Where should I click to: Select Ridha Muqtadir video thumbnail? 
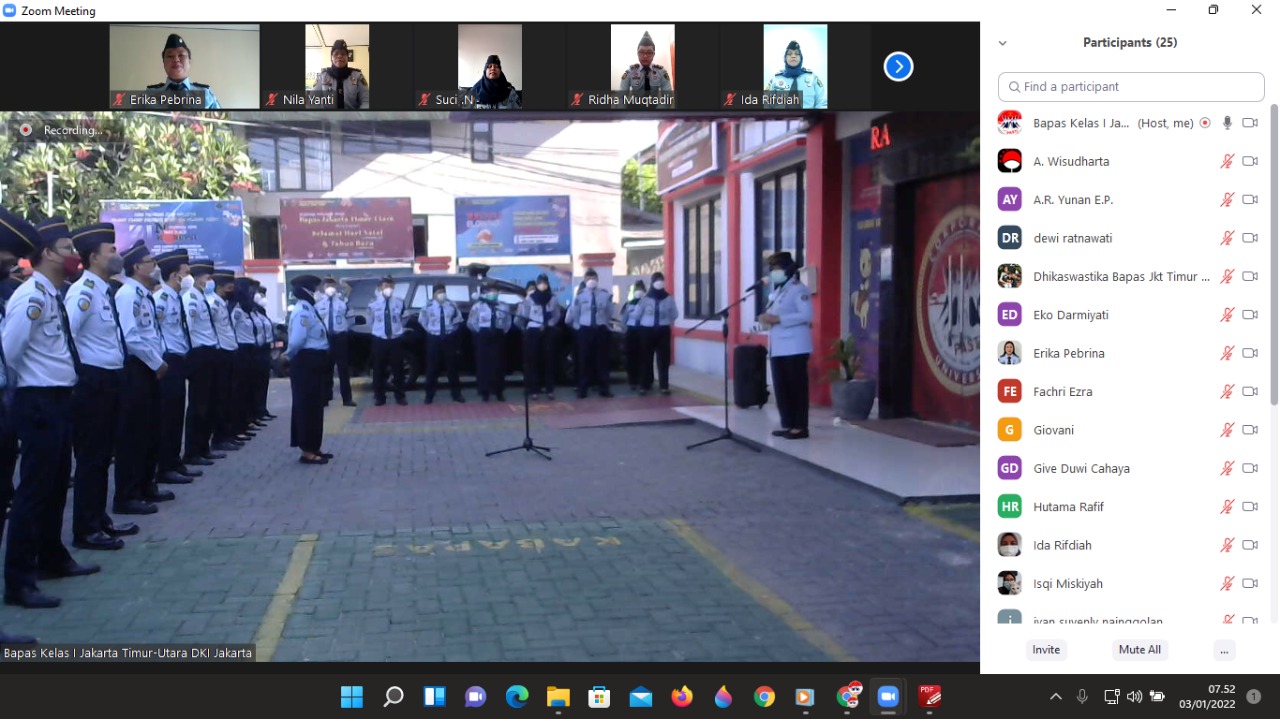click(643, 66)
